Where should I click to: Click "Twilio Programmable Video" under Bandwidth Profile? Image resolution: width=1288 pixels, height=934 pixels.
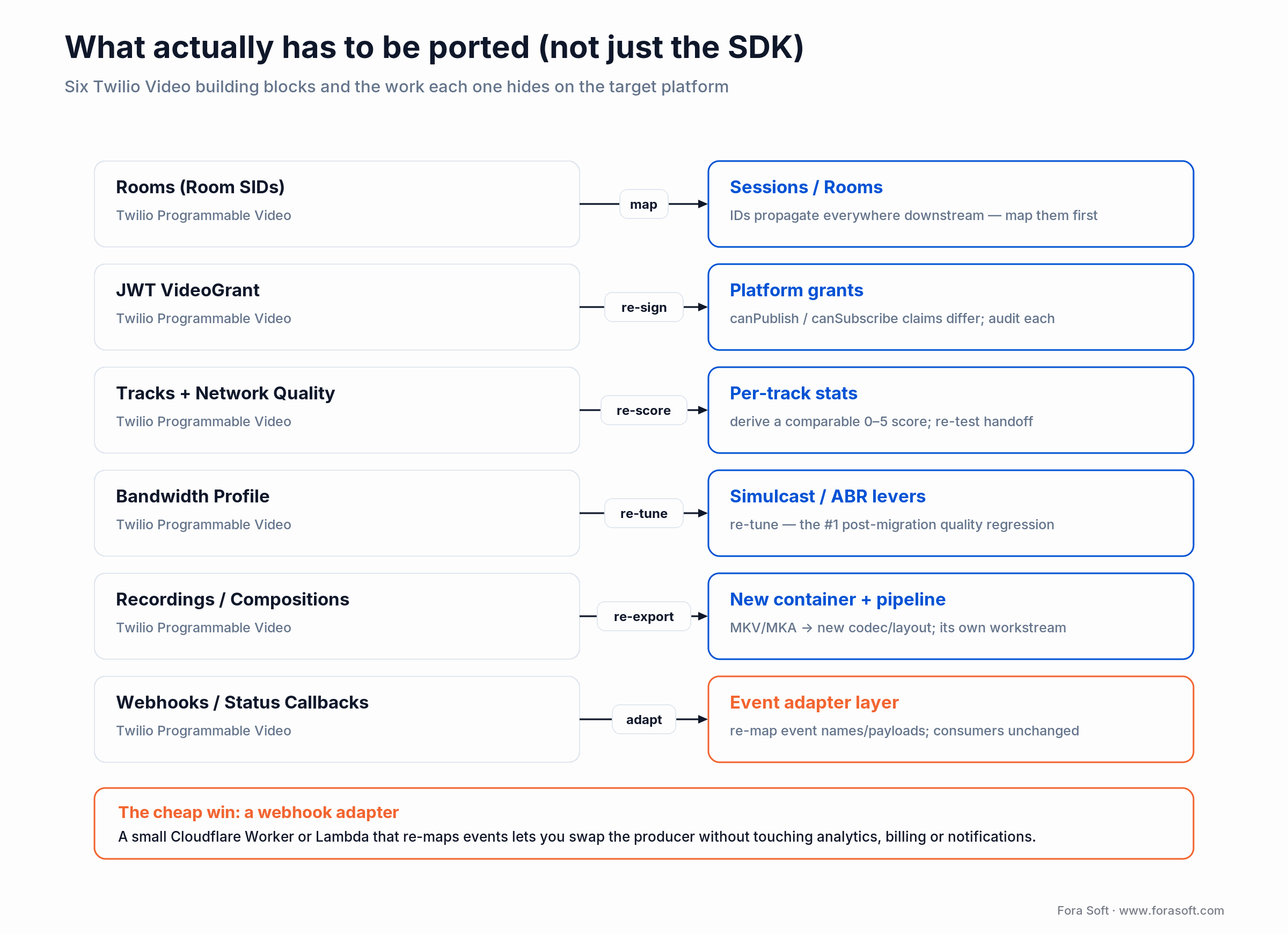click(x=203, y=525)
